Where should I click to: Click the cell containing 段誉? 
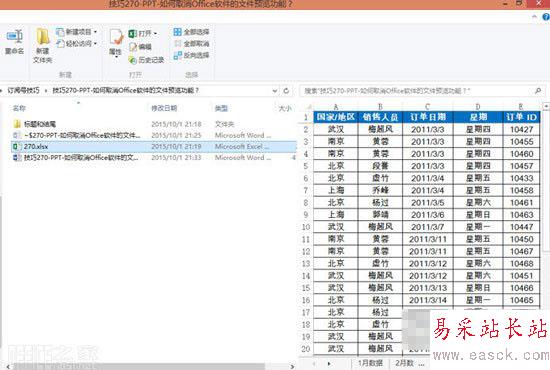(x=380, y=166)
